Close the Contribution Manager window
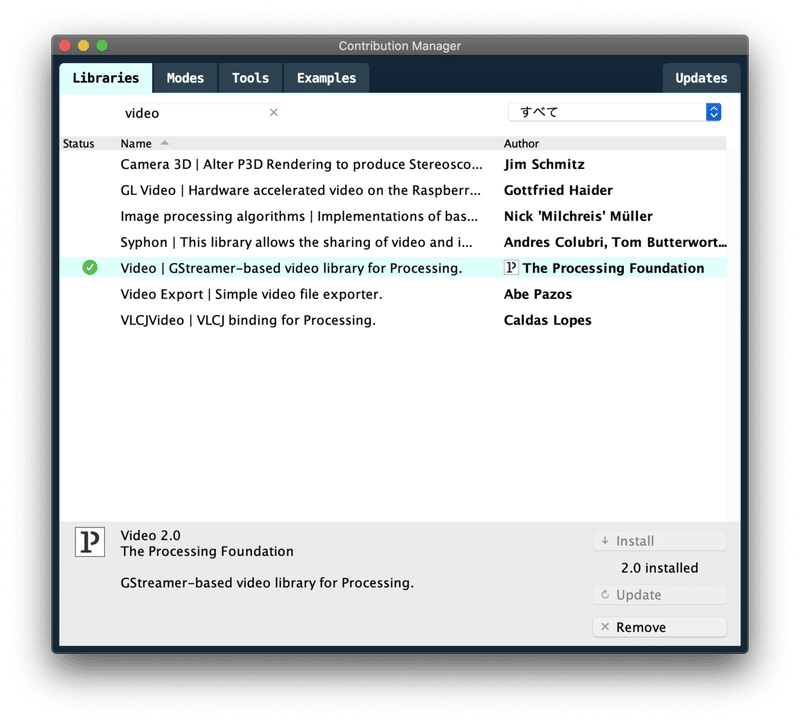The height and width of the screenshot is (722, 800). 65,46
